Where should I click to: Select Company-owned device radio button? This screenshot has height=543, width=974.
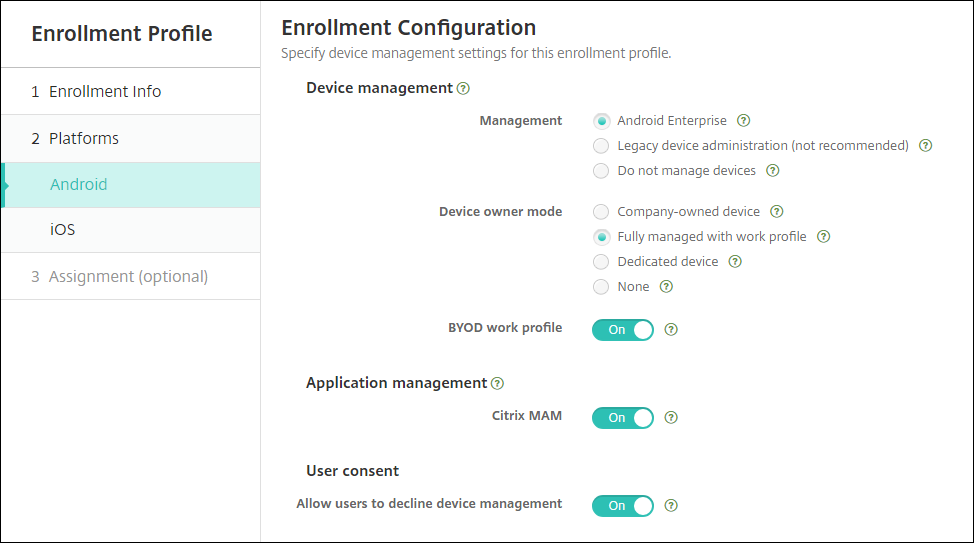[x=601, y=212]
